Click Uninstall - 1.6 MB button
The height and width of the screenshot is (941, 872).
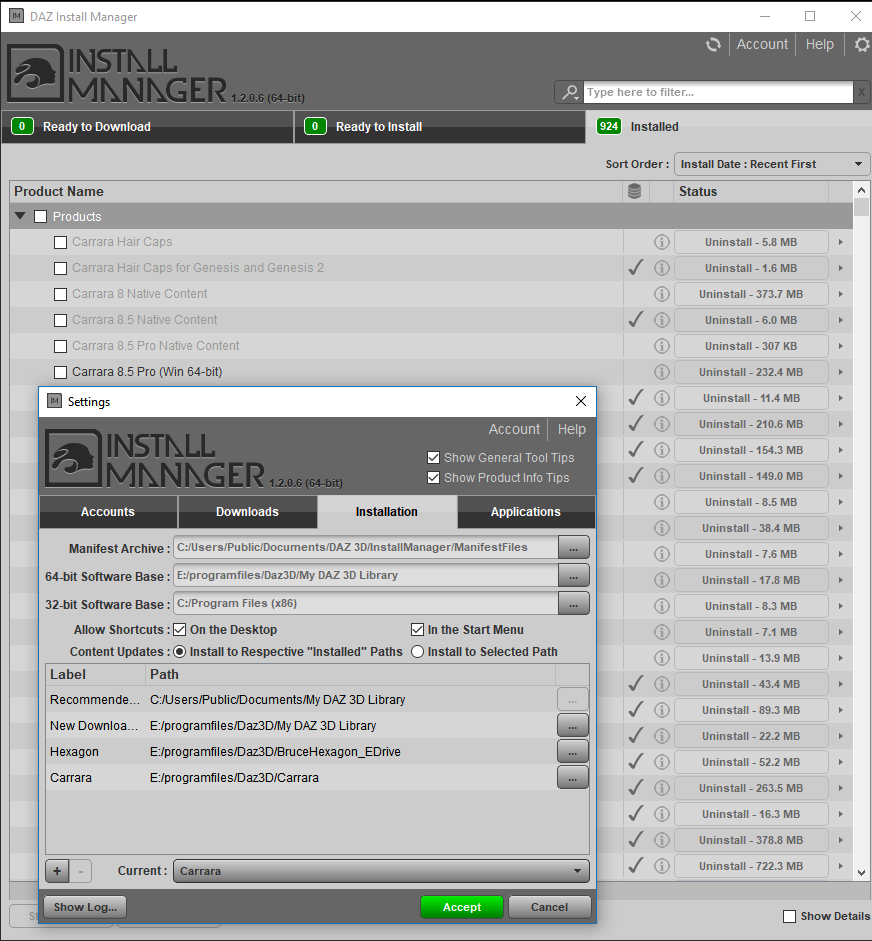click(751, 268)
